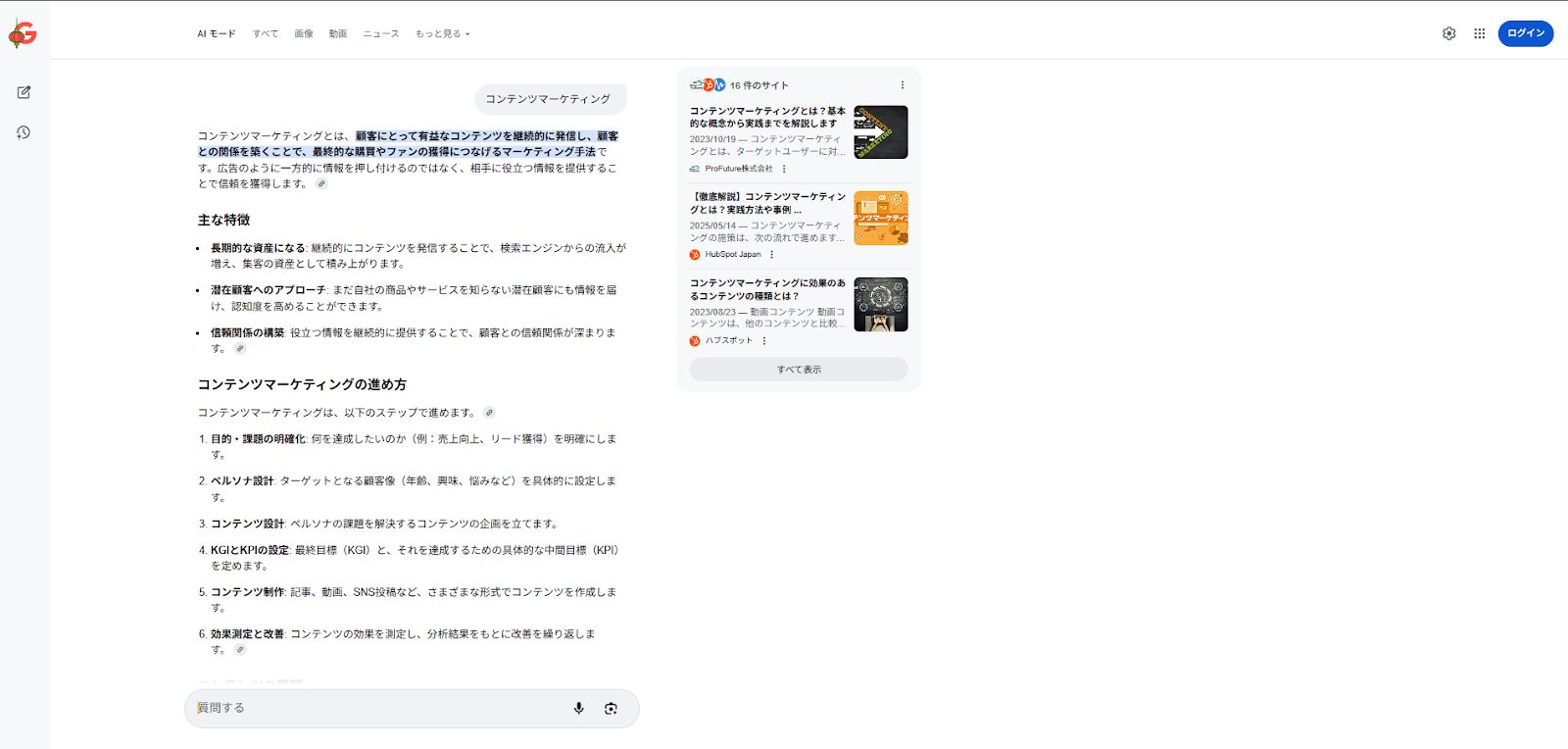Viewport: 1568px width, 749px height.
Task: Click the microphone voice input icon
Action: 578,708
